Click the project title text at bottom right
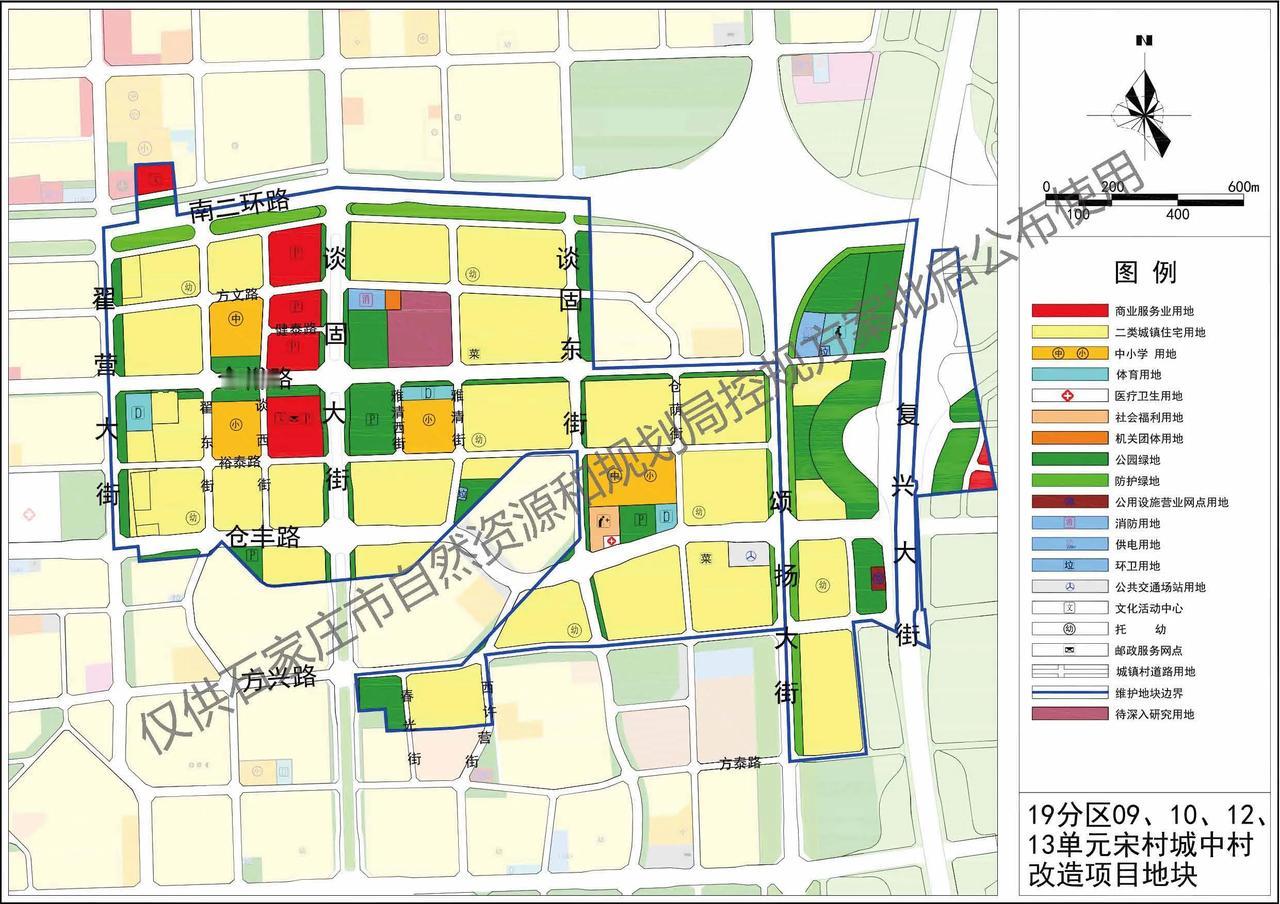This screenshot has height=904, width=1280. [x=1148, y=844]
